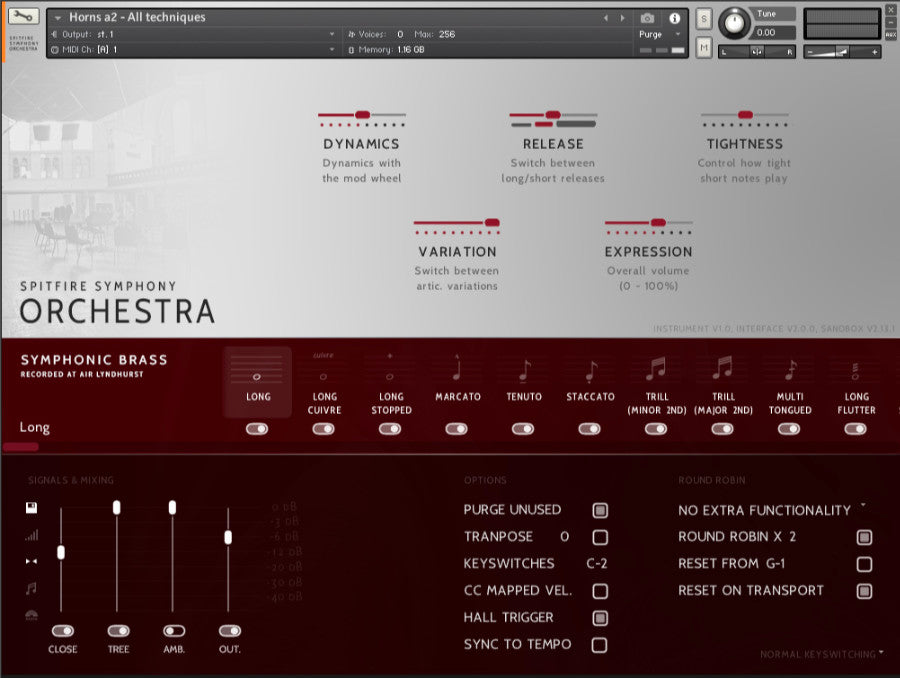Click the Expression slider handle
The image size is (900, 678).
coord(658,223)
